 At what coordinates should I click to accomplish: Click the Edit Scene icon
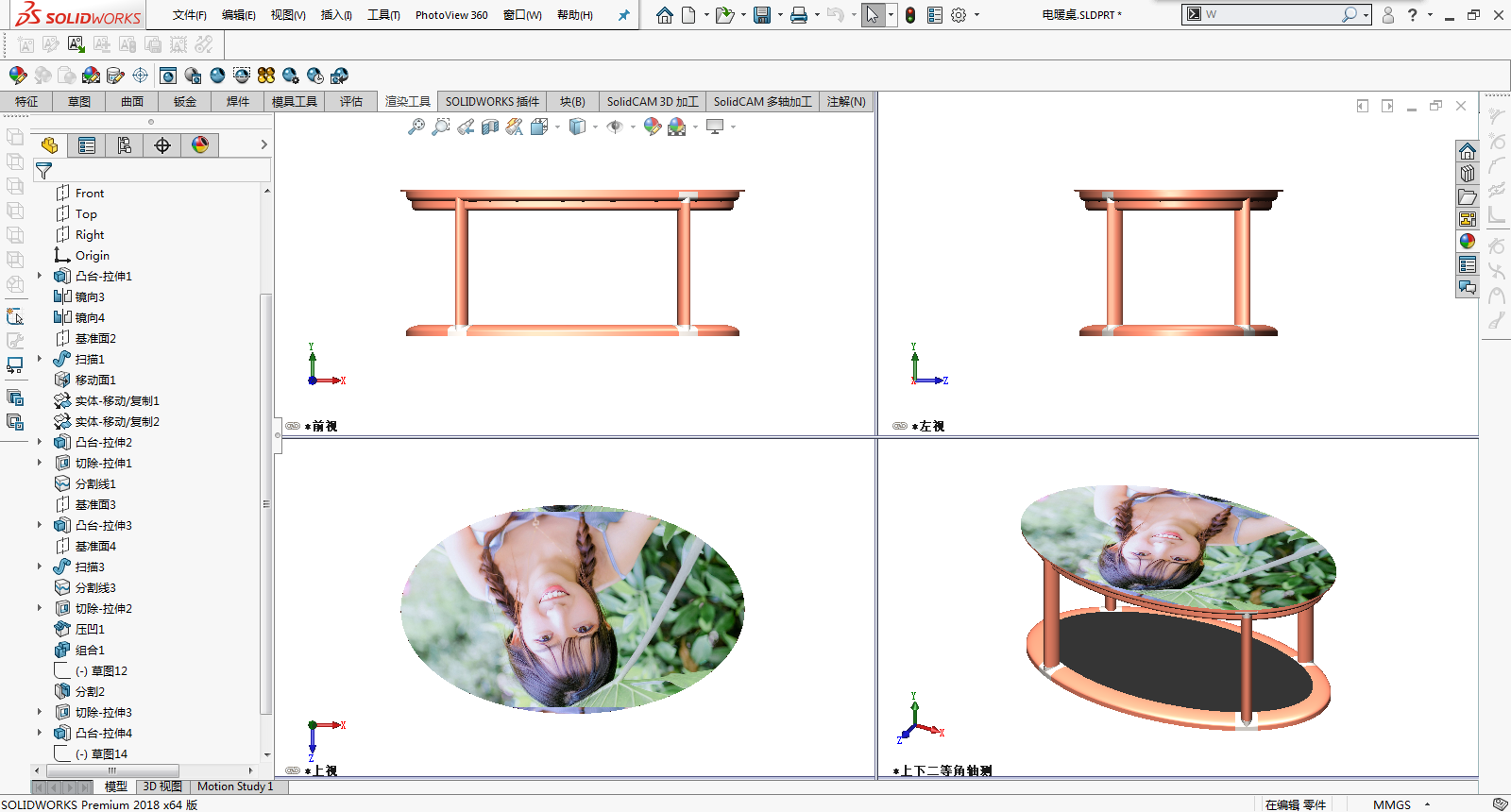pos(92,76)
